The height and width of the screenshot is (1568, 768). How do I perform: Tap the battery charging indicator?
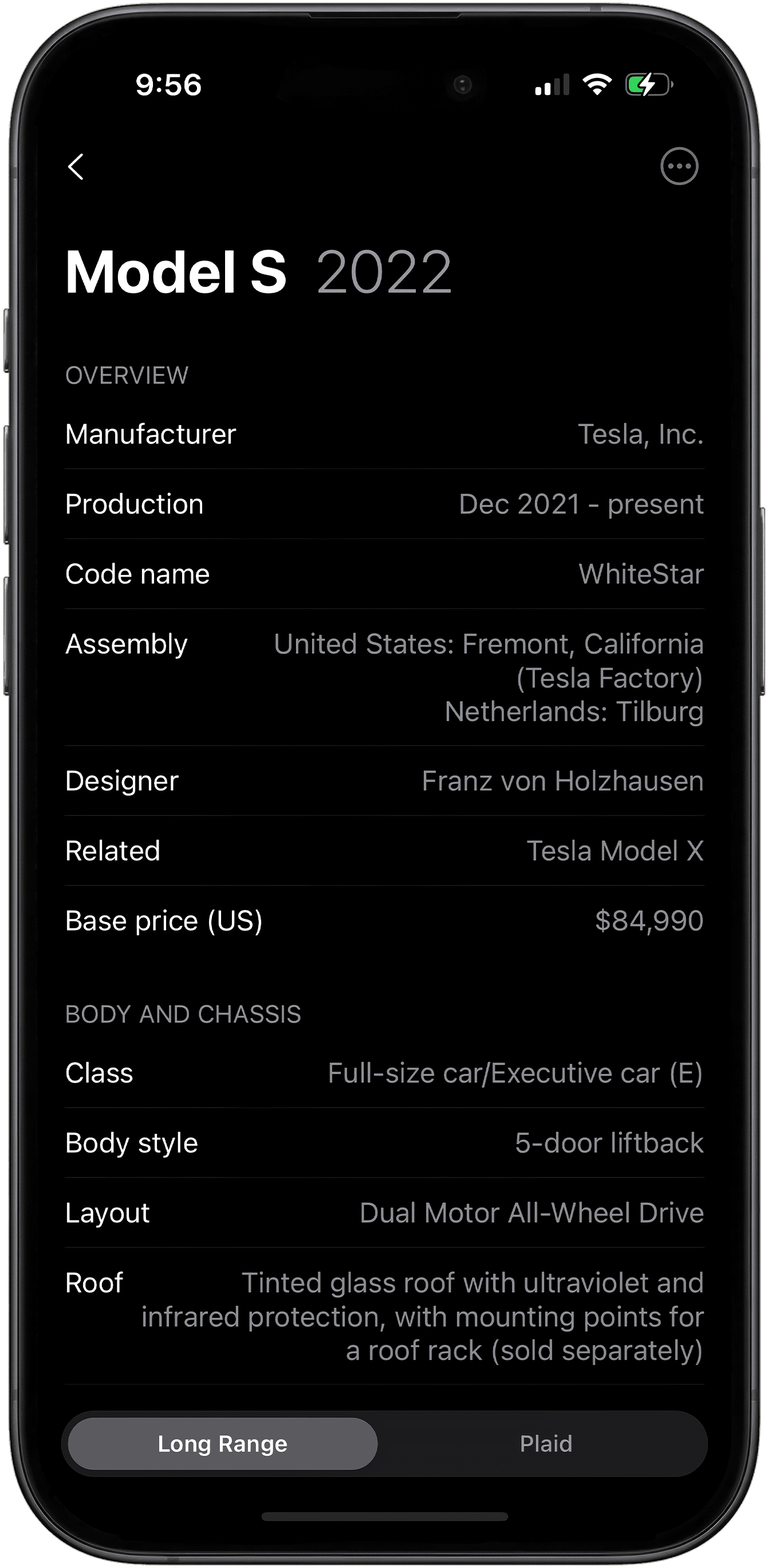pyautogui.click(x=649, y=84)
